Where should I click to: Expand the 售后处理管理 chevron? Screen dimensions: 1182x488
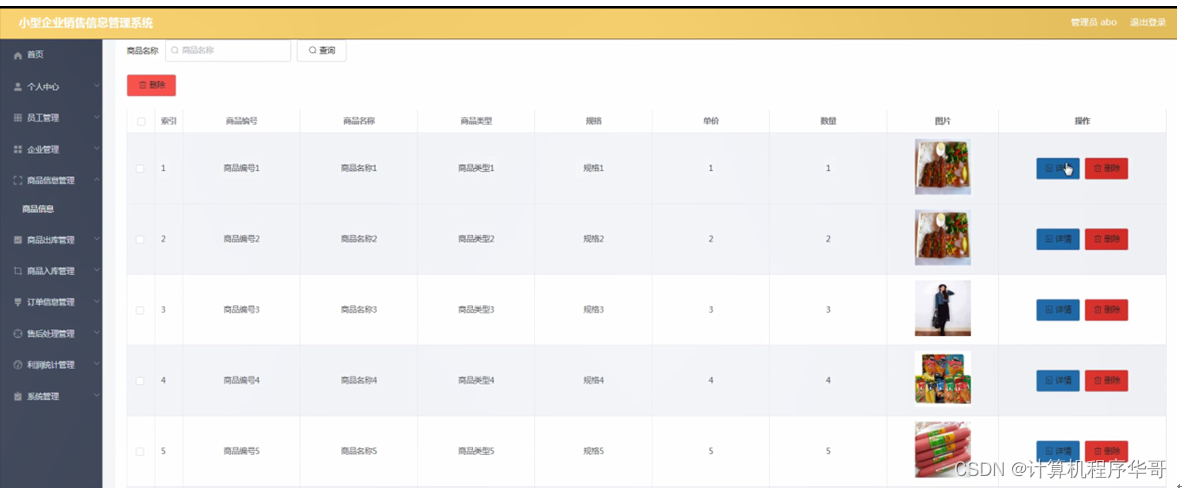[96, 333]
